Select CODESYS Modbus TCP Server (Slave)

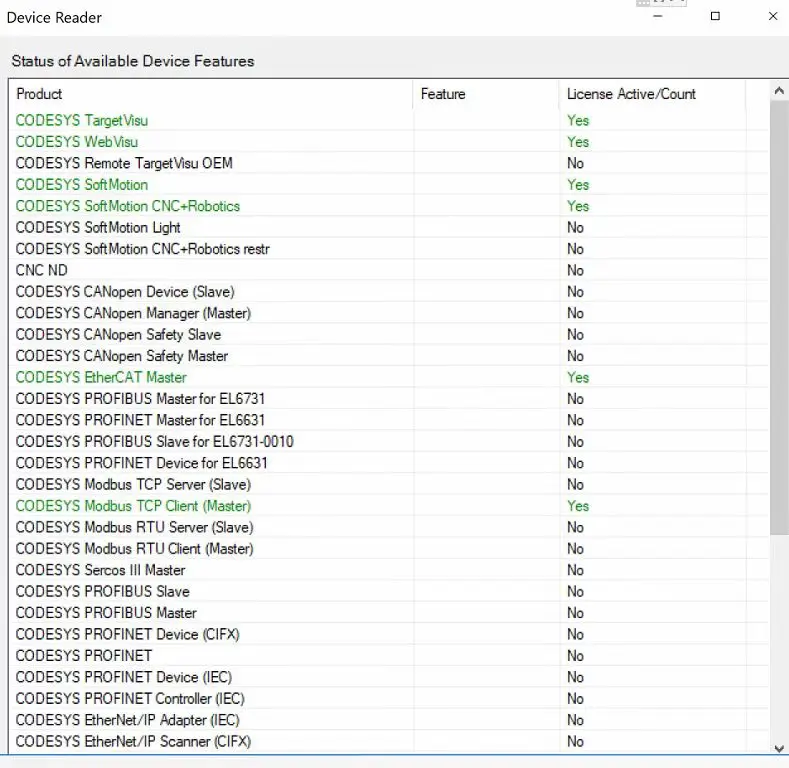(388, 485)
